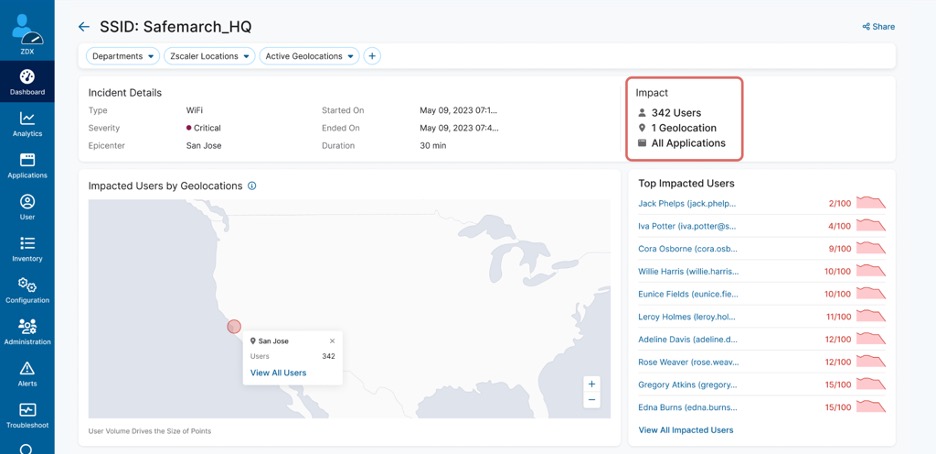Open the Dashboard sidebar icon

[27, 82]
